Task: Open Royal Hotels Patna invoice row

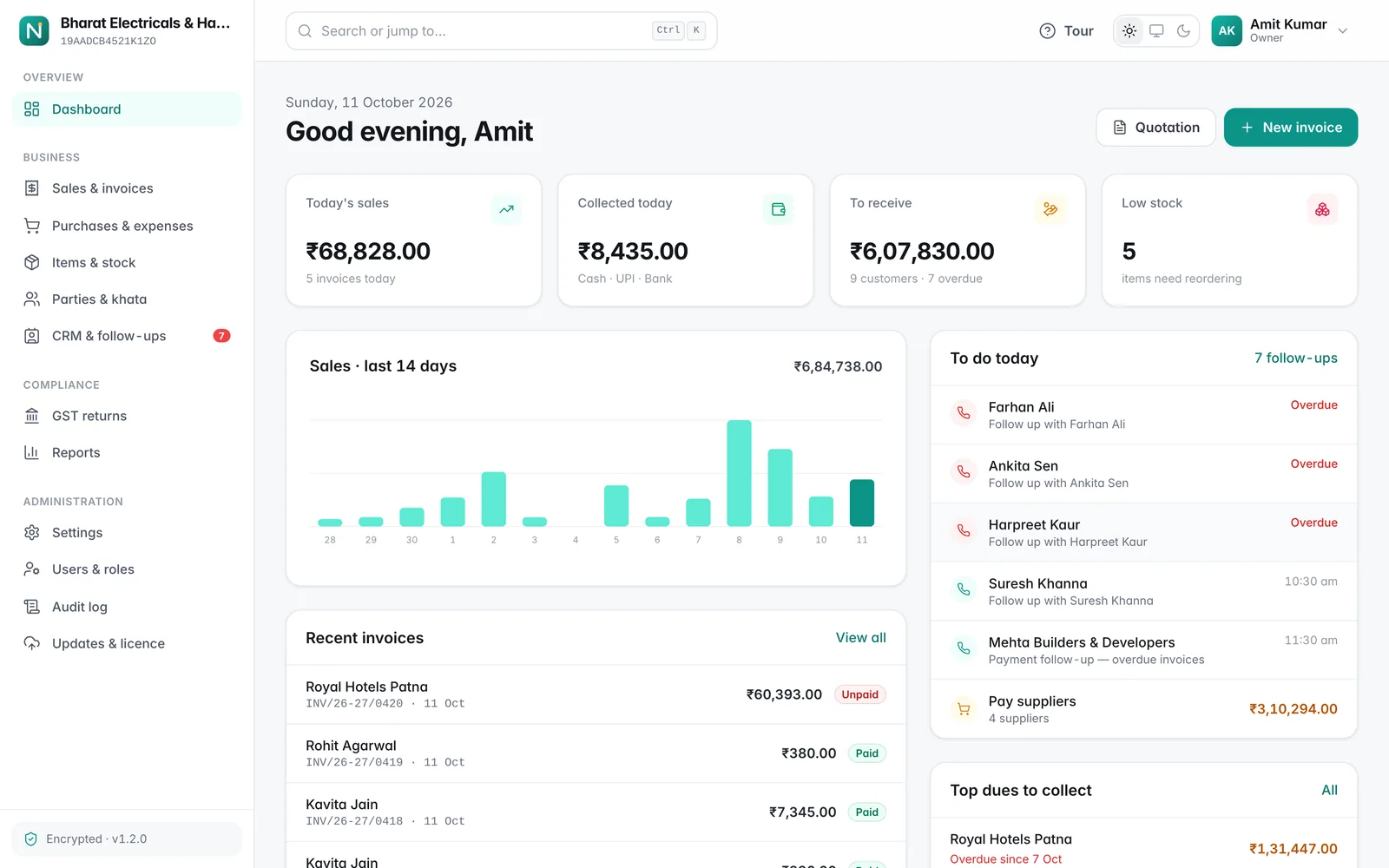Action: (x=596, y=694)
